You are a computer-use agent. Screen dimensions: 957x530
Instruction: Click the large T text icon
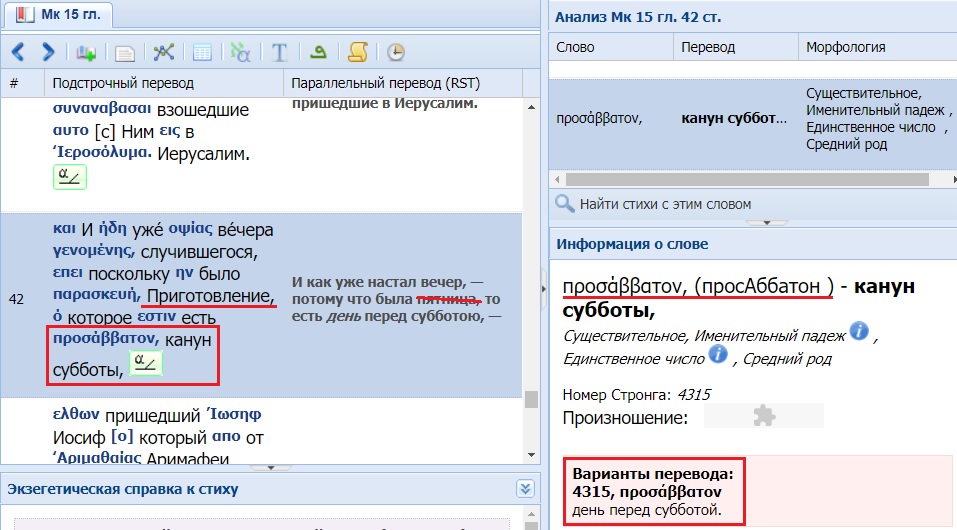click(280, 52)
